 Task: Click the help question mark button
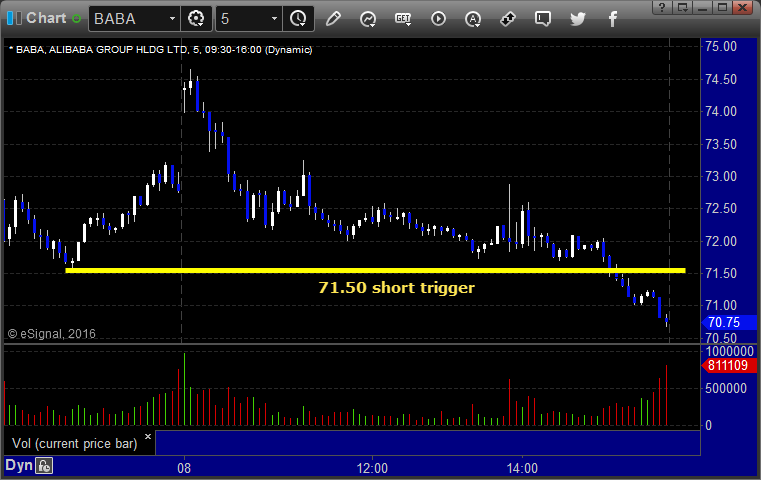pos(662,7)
